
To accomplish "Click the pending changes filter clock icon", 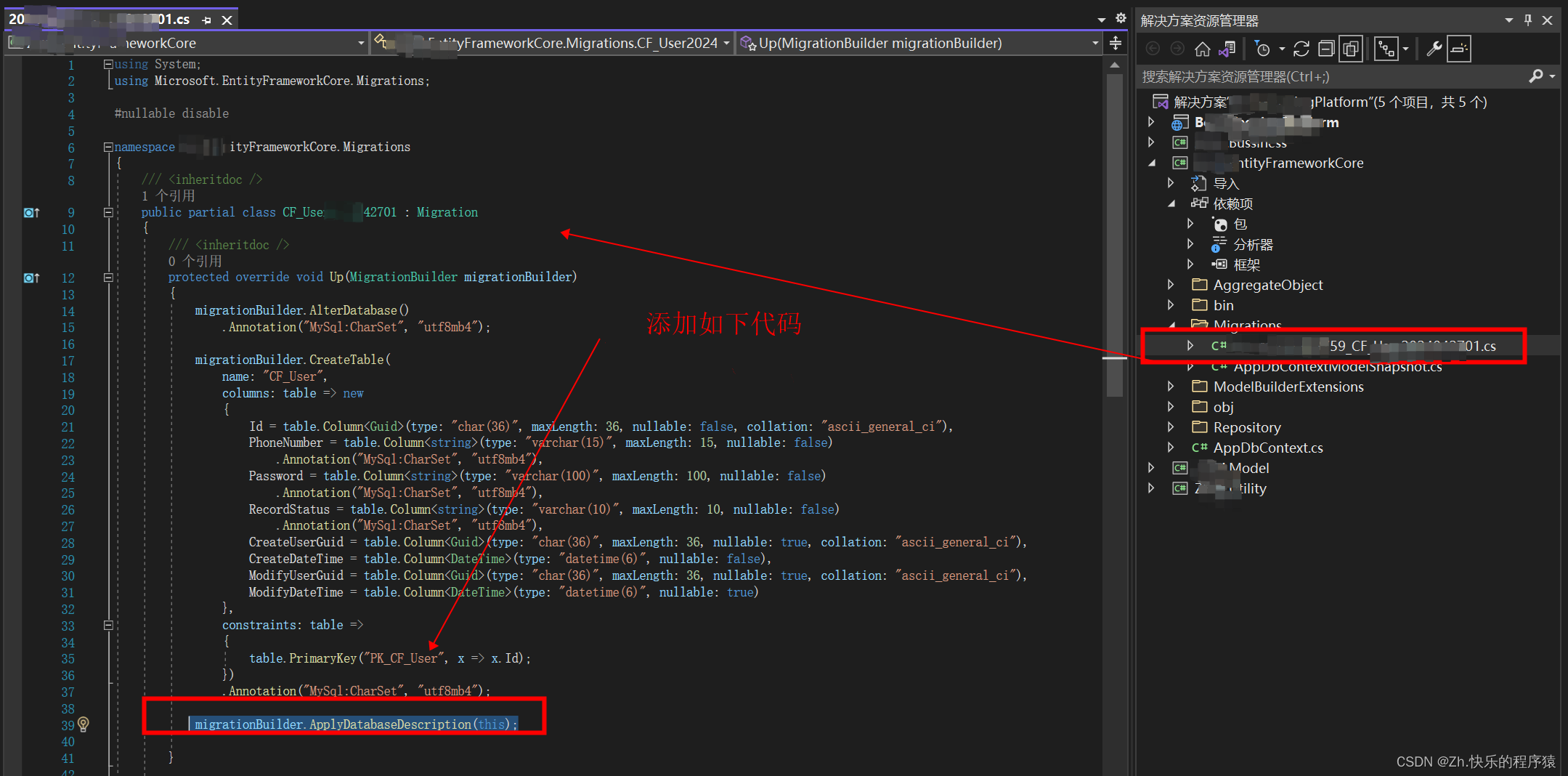I will click(1264, 48).
